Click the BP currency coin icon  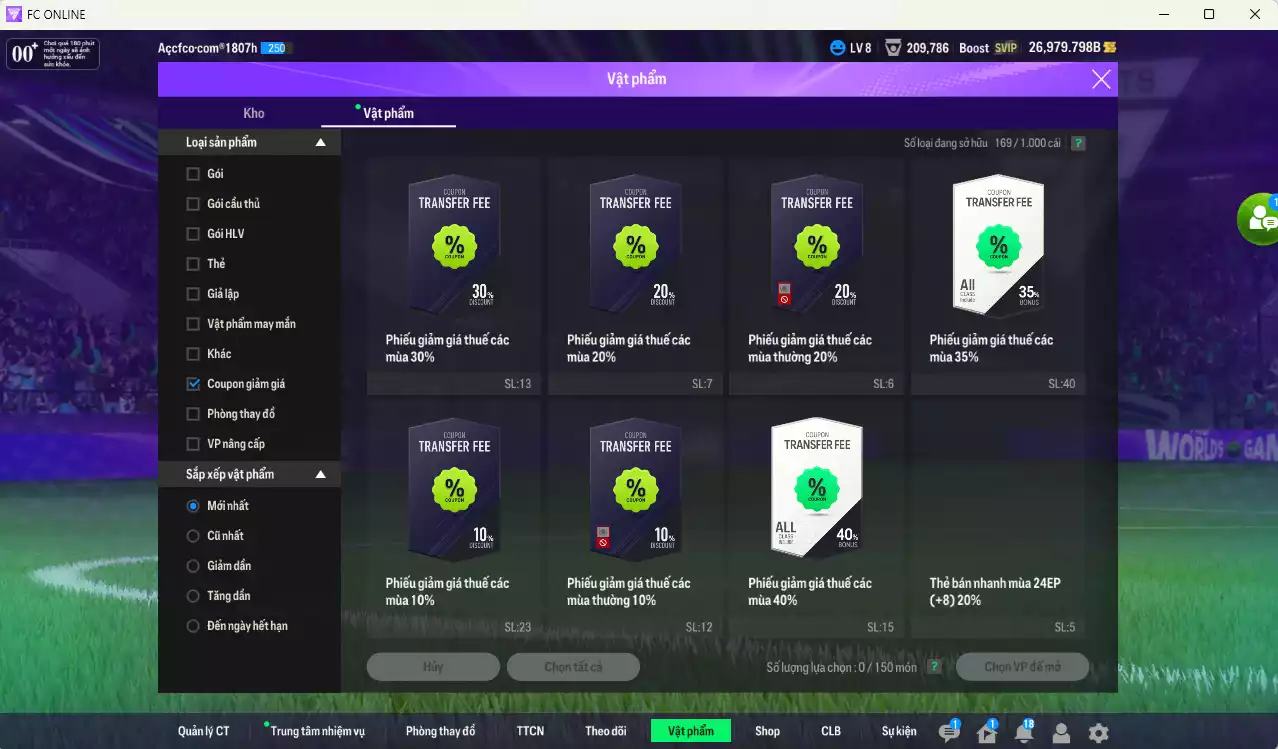1110,47
